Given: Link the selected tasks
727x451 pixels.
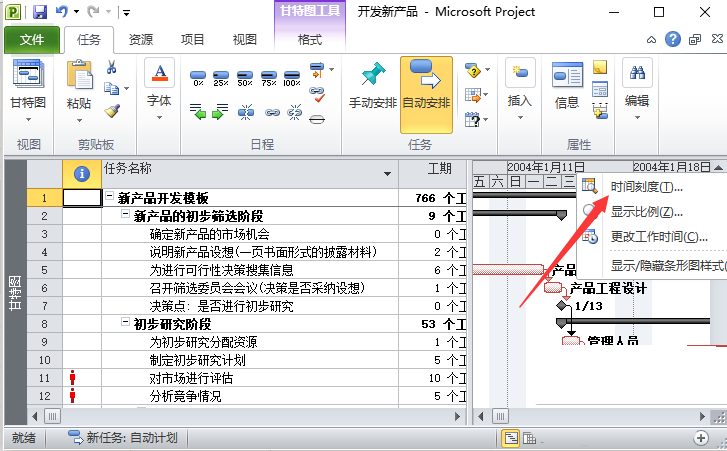Looking at the screenshot, I should point(272,112).
